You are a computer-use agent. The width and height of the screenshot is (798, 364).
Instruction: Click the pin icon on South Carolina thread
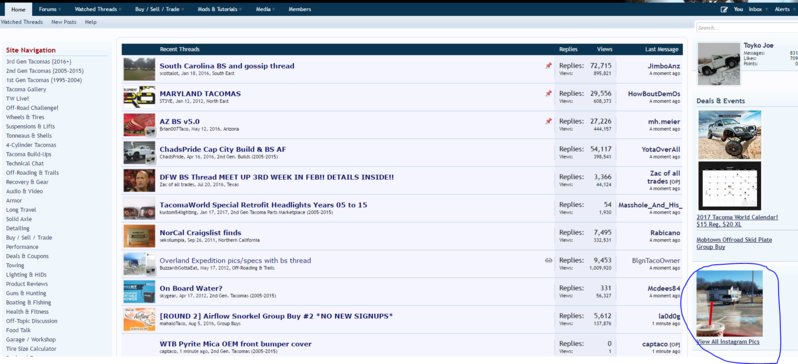(x=548, y=66)
